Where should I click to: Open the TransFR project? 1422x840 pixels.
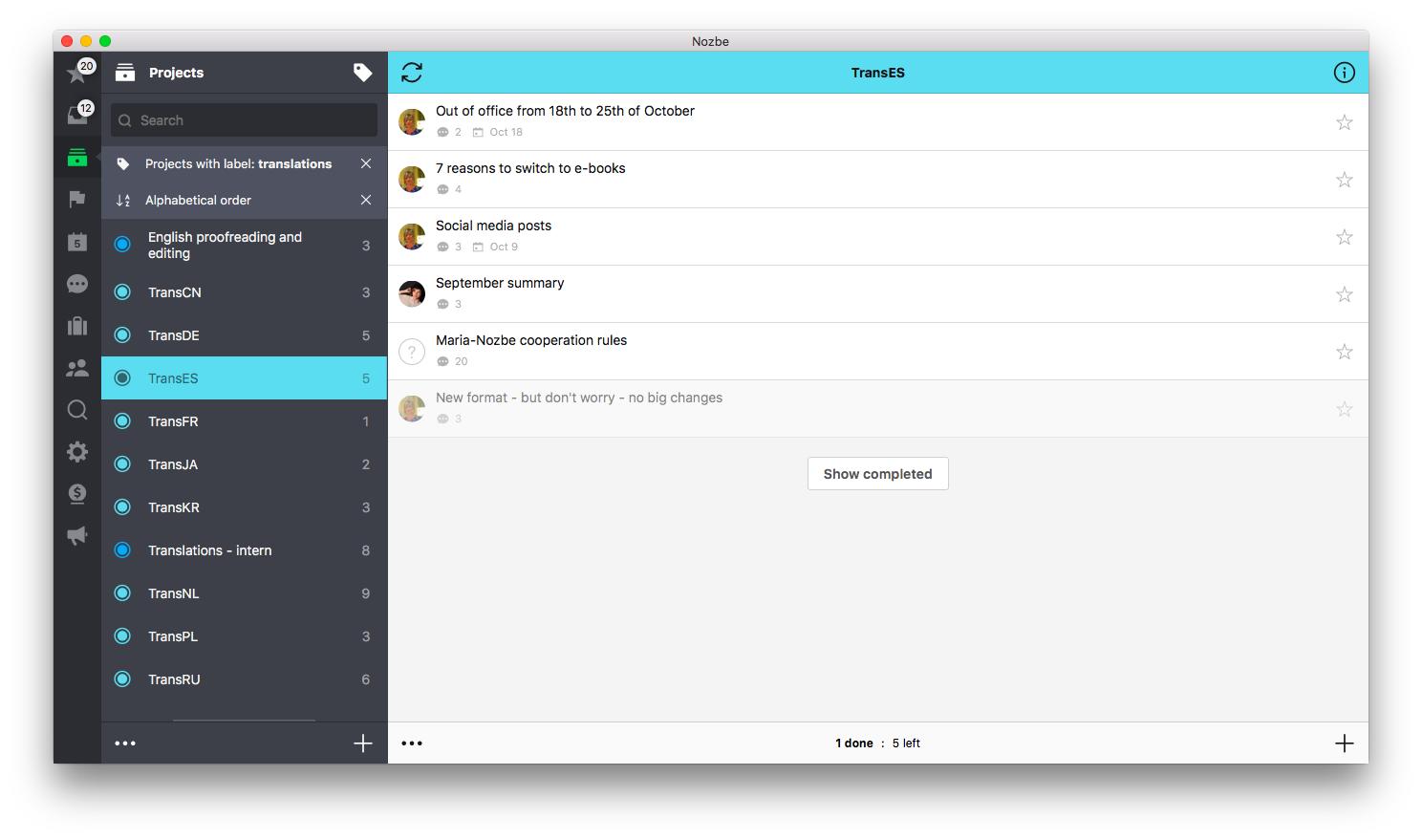pos(244,421)
